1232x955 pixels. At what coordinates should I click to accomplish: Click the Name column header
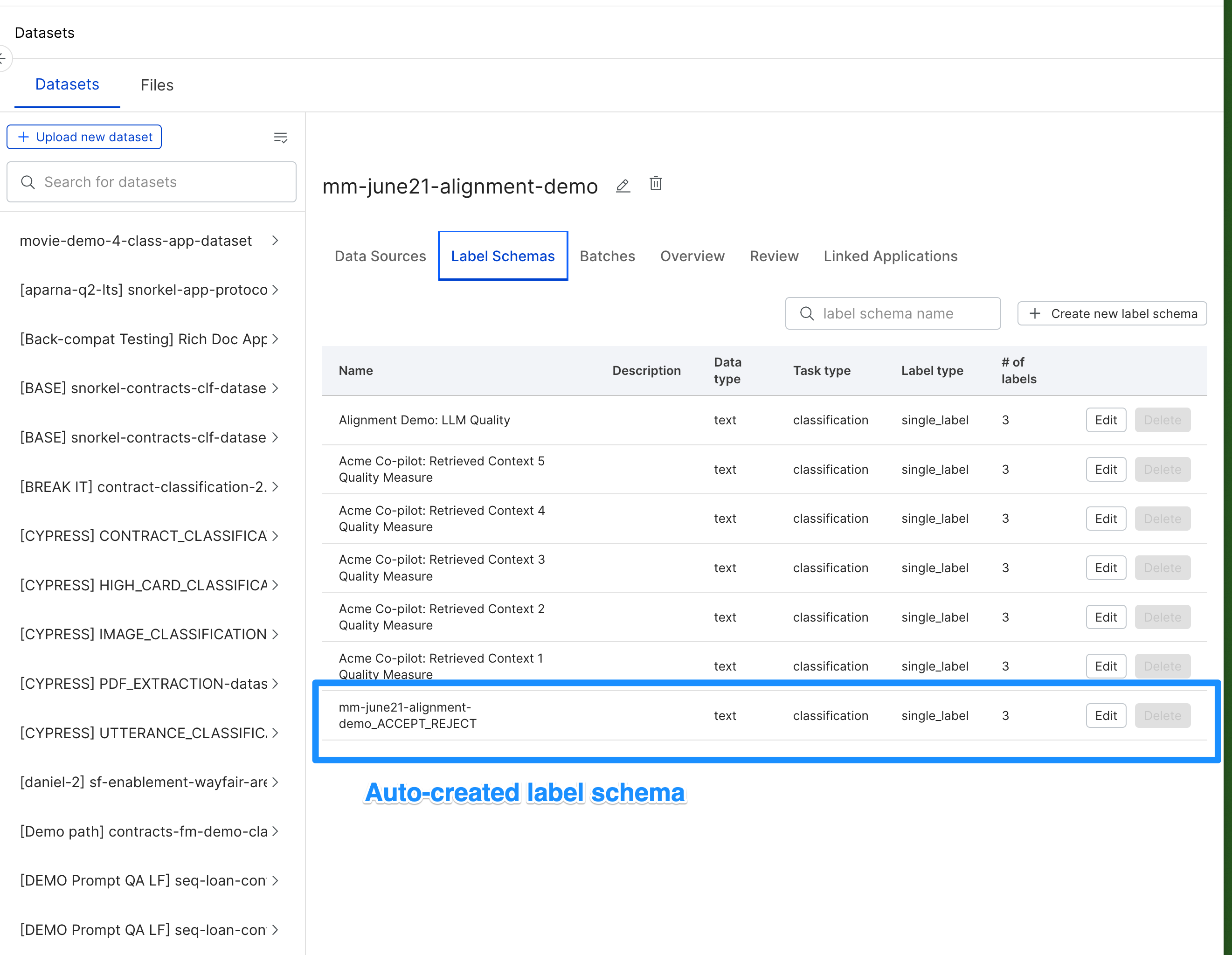click(x=356, y=371)
